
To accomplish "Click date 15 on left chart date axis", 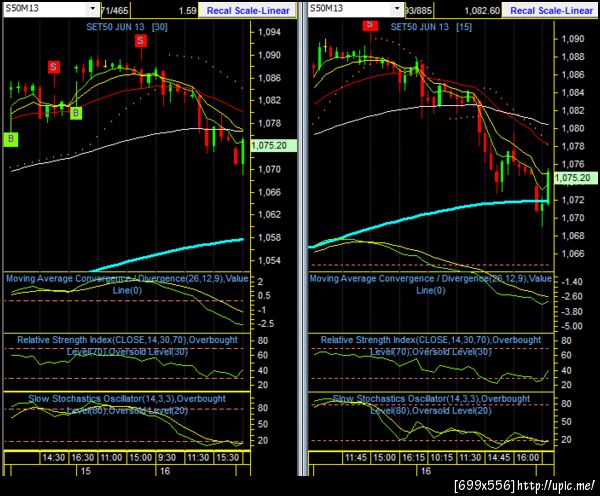I will [86, 471].
